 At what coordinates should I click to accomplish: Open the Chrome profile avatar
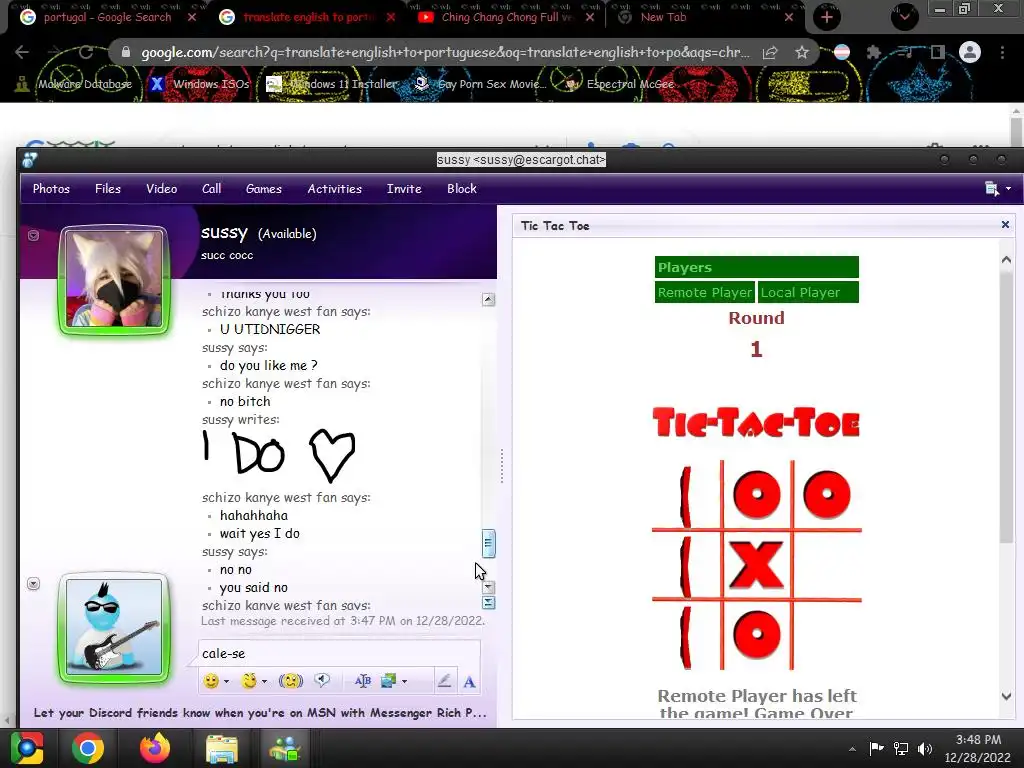click(970, 52)
